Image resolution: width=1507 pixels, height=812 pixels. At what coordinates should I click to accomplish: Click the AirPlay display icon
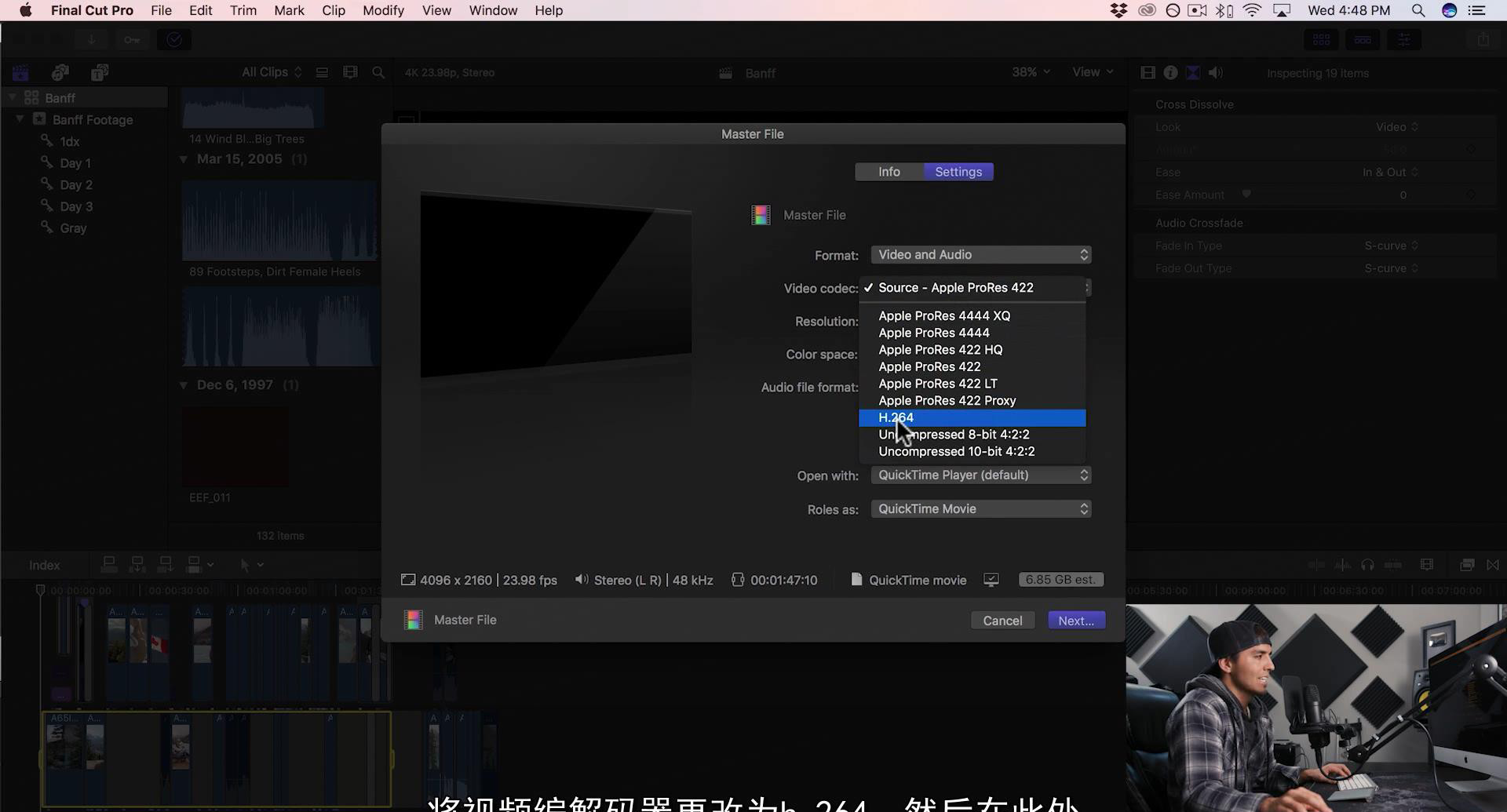[x=1282, y=10]
